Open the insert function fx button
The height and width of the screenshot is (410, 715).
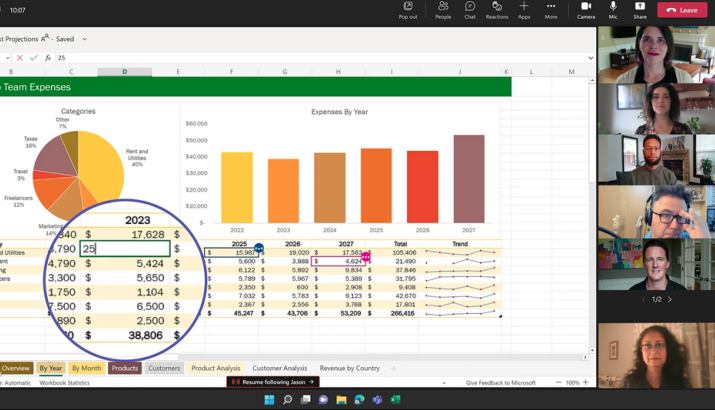(47, 58)
